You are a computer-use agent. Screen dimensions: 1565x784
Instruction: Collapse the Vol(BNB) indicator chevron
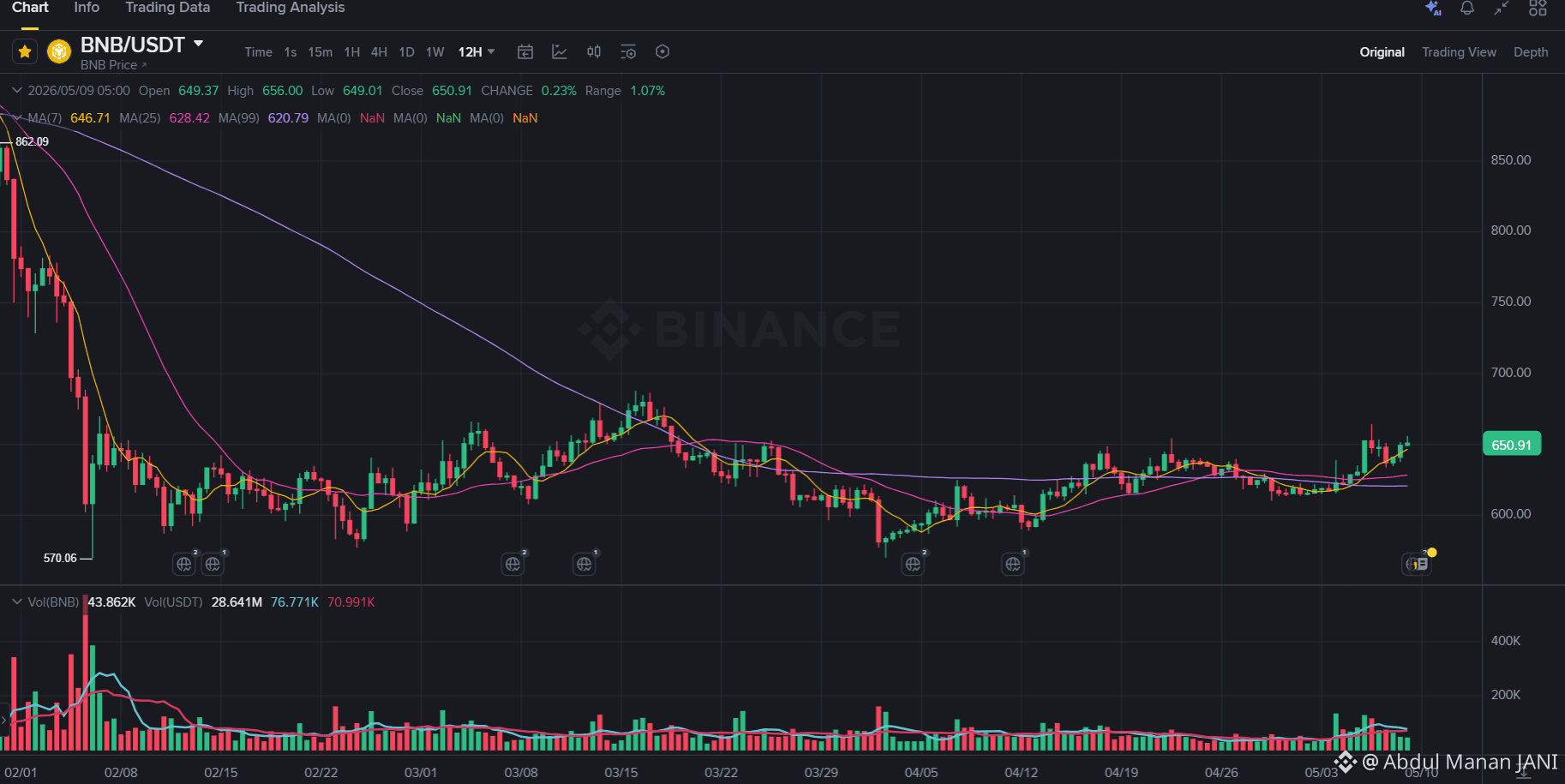tap(16, 602)
